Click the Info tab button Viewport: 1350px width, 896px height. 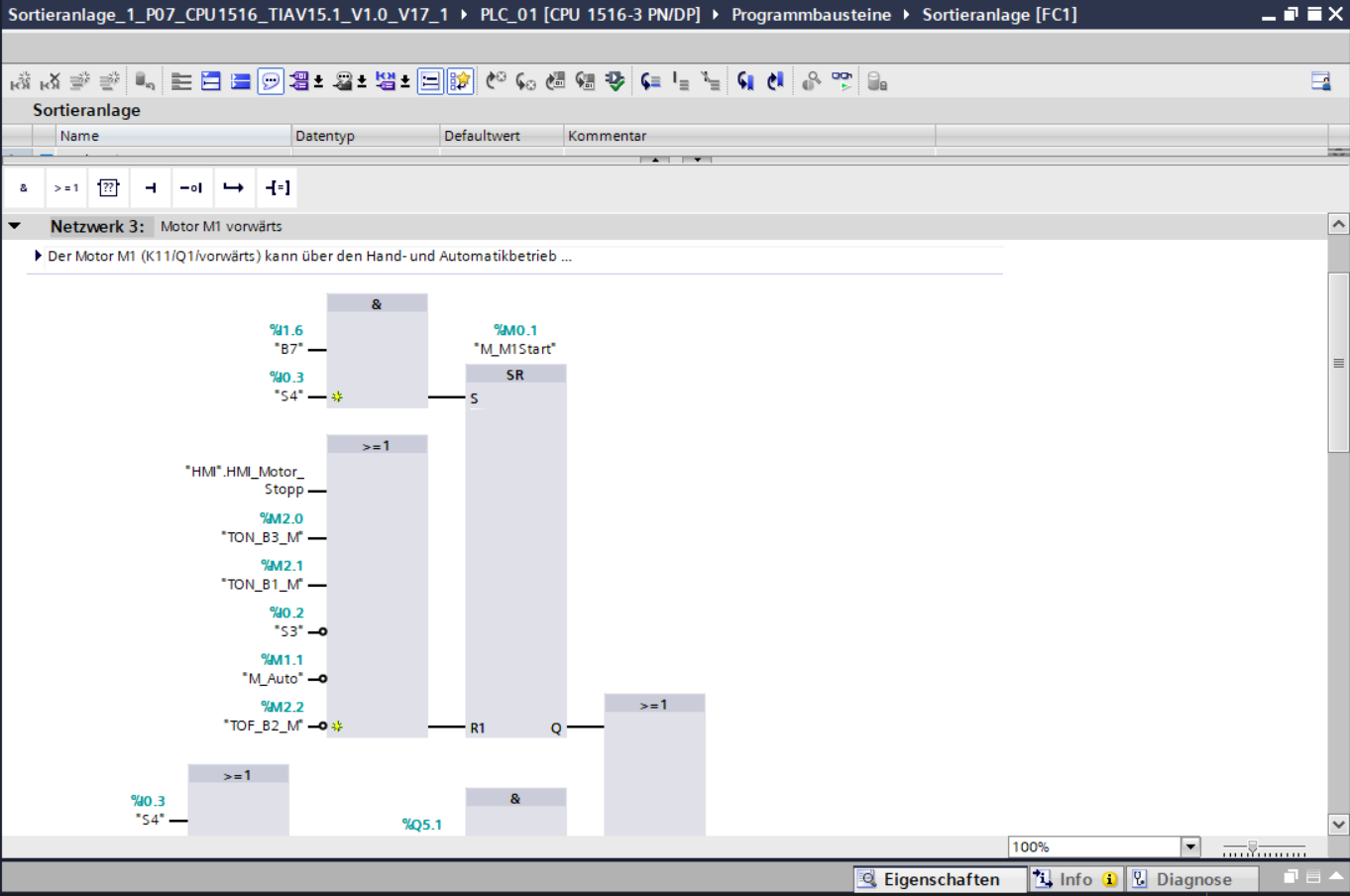1075,879
